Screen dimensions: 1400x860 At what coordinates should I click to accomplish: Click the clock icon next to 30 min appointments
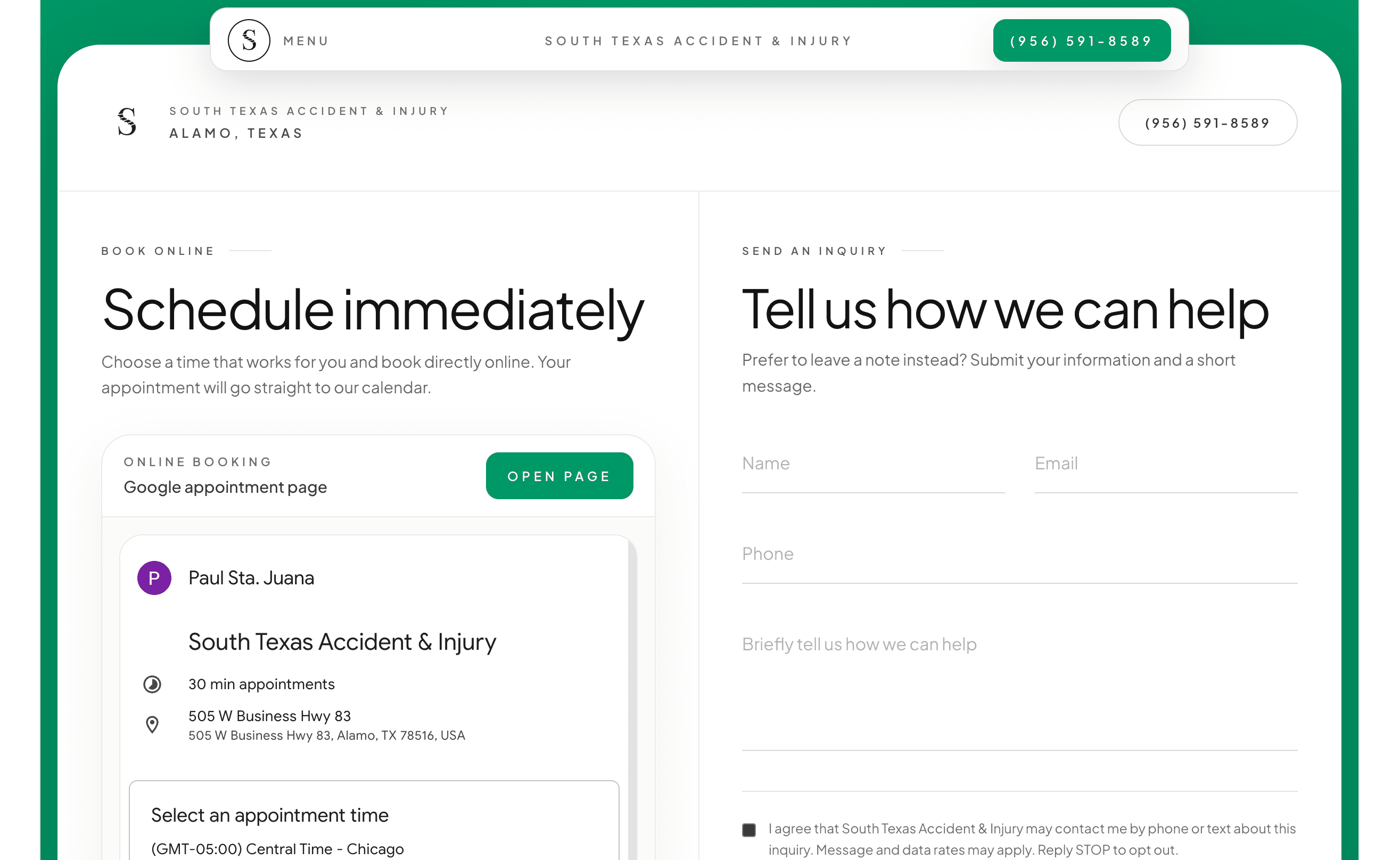pos(152,684)
